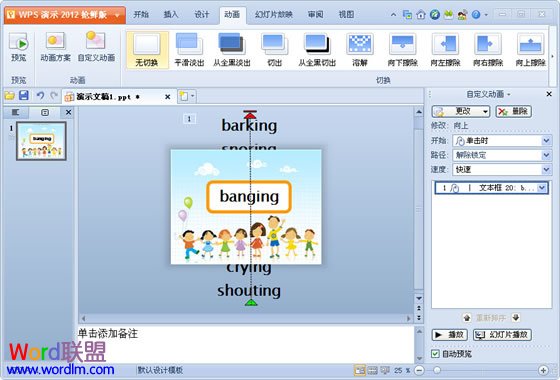Click the New document icon
This screenshot has width=560, height=380.
tap(184, 96)
